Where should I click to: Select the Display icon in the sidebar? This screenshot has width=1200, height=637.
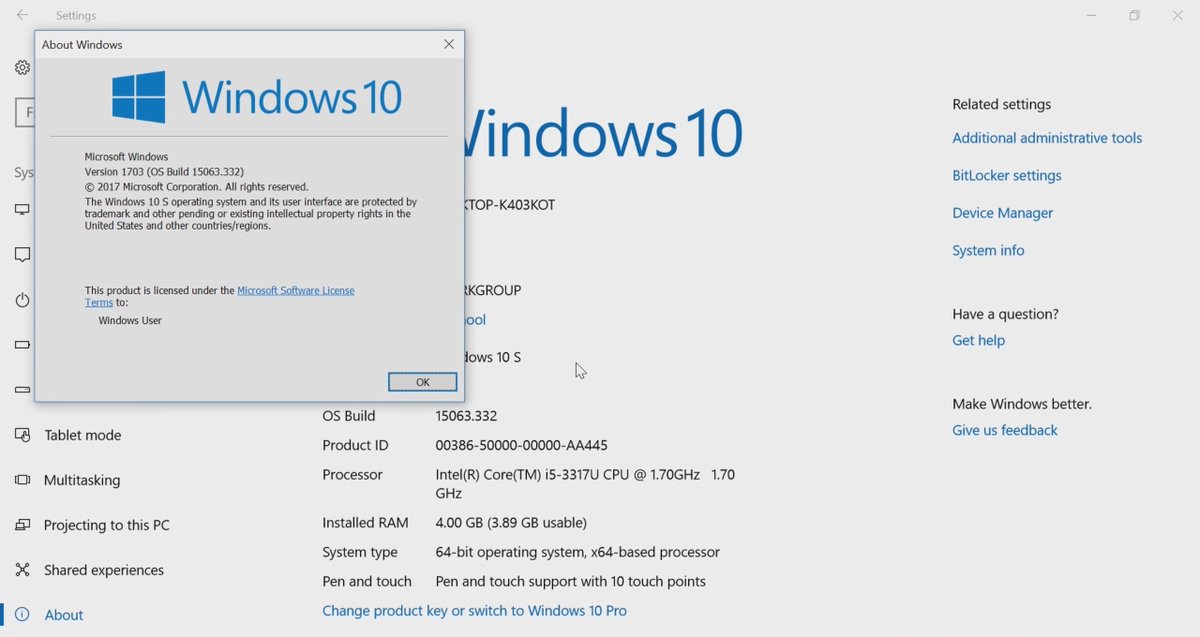[x=22, y=209]
